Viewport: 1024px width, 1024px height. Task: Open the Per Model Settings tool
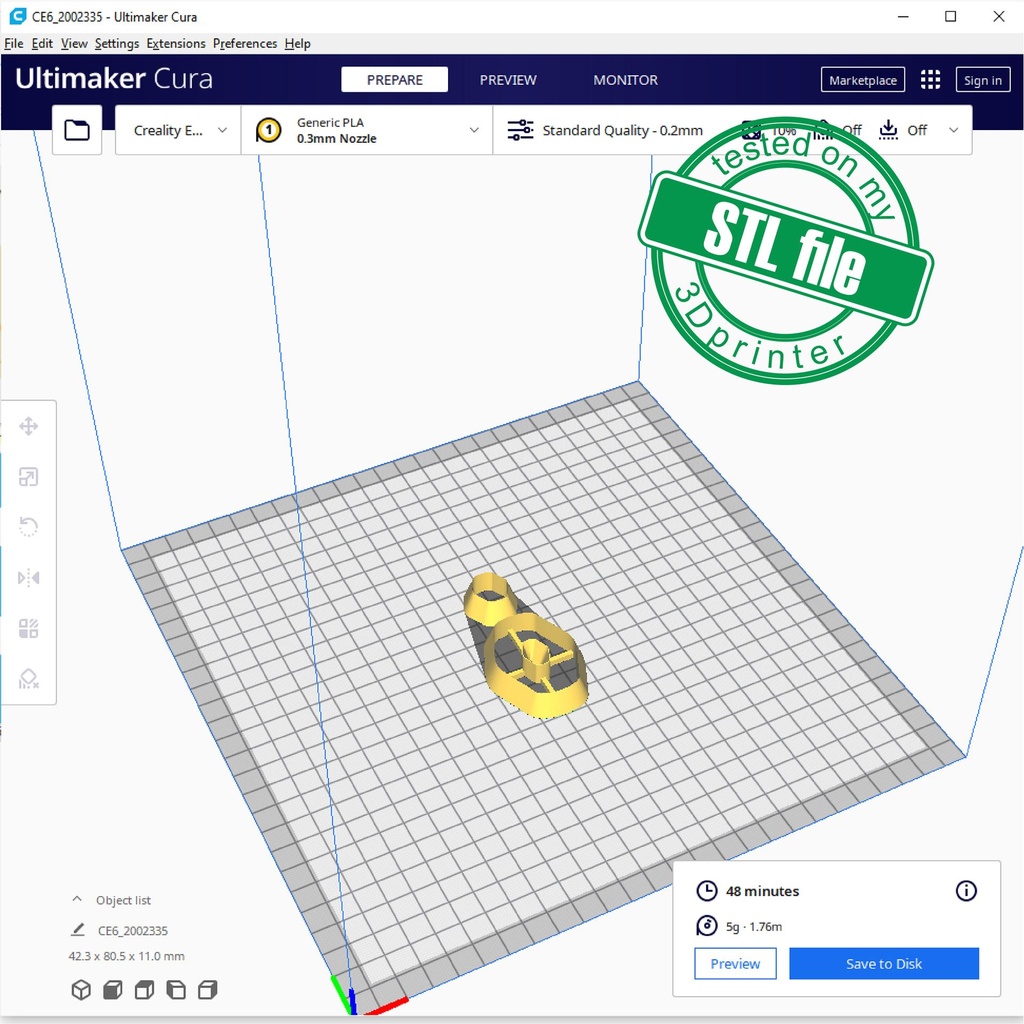pyautogui.click(x=29, y=628)
